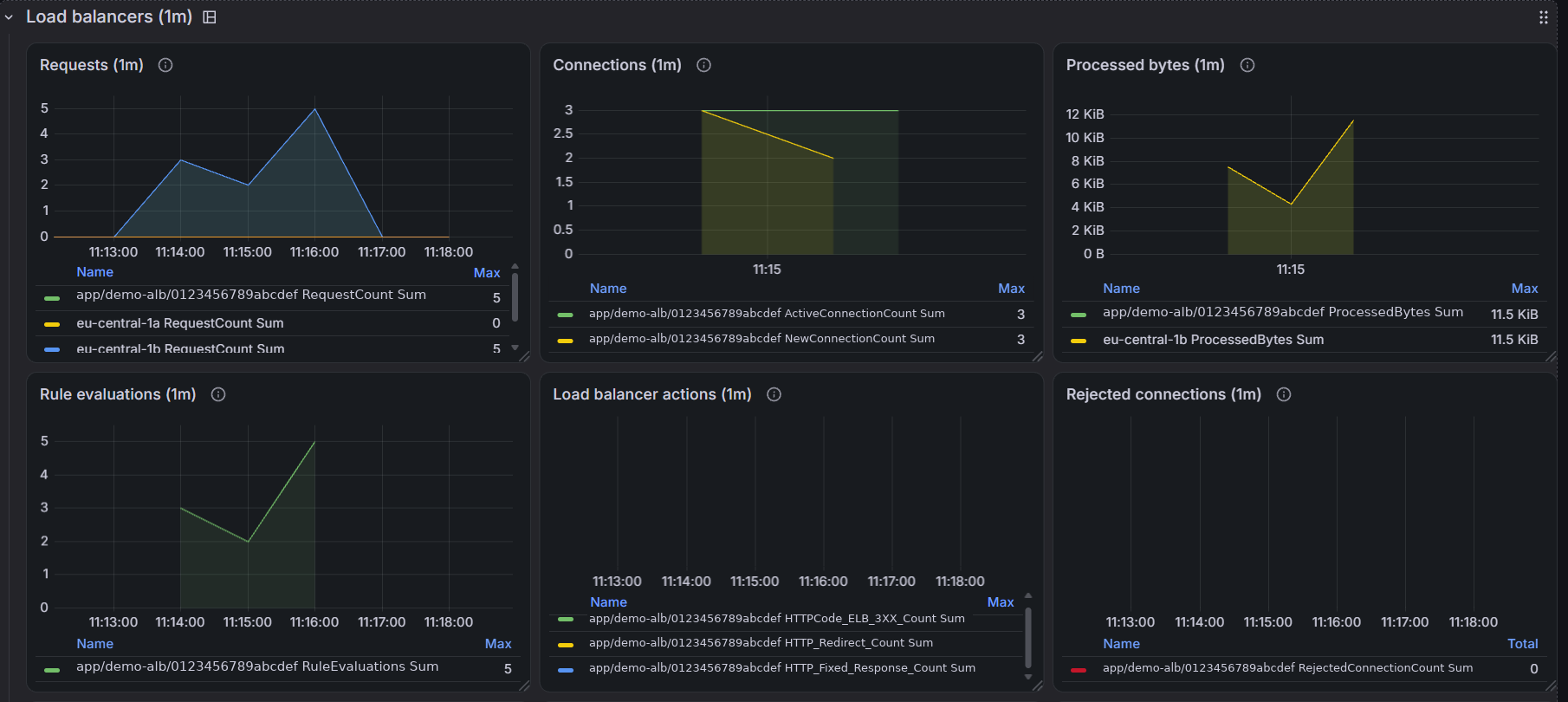Show the Rejected connections (1m) info tooltip icon
Screen dimensions: 1568x702
[1284, 394]
